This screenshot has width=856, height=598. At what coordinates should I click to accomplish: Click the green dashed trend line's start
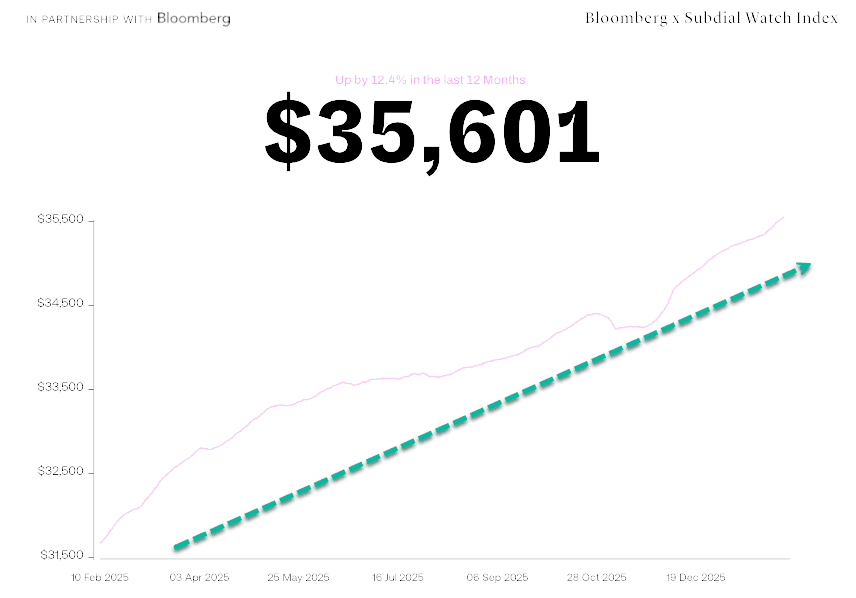[x=177, y=546]
